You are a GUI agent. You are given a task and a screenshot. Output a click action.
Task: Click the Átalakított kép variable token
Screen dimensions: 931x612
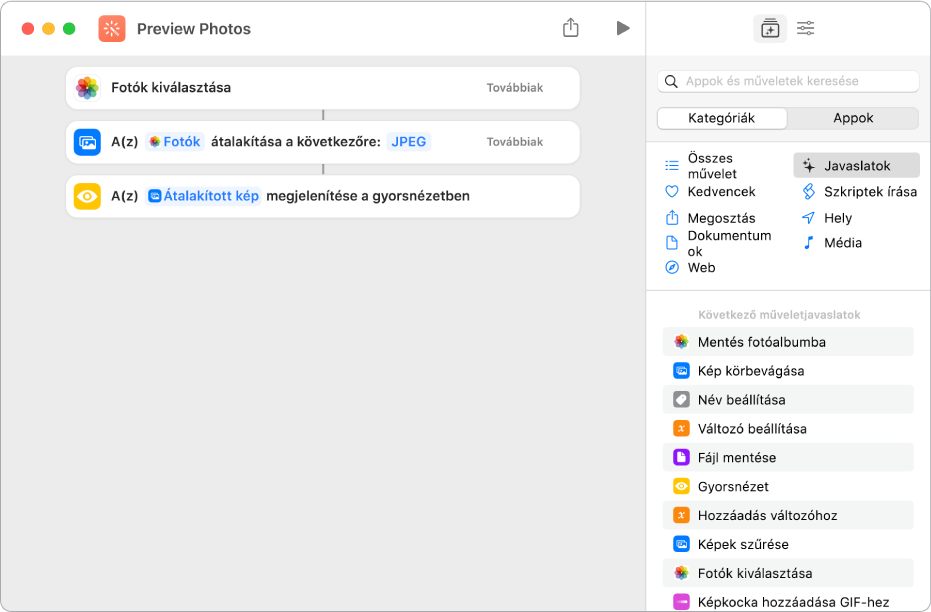pyautogui.click(x=204, y=196)
